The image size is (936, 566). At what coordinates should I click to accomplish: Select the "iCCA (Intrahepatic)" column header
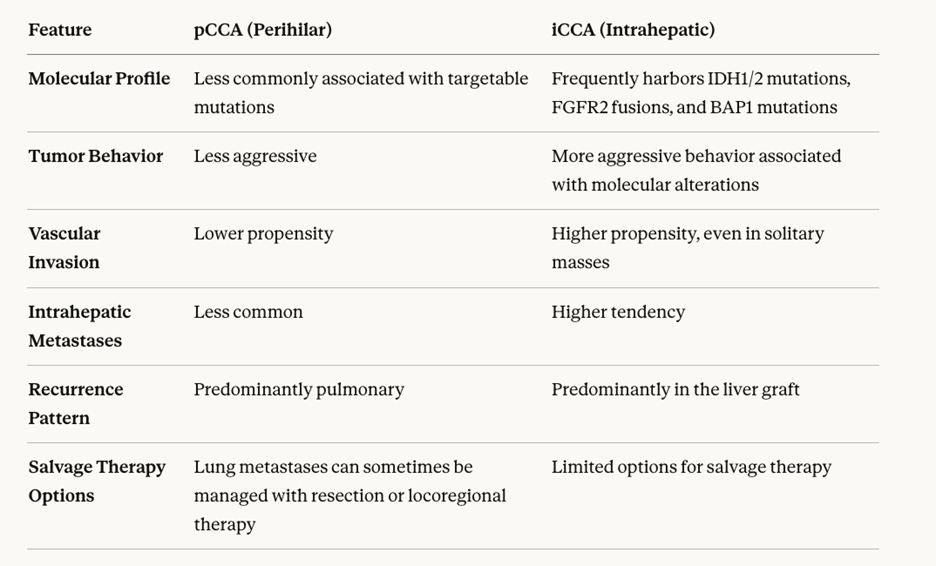click(633, 30)
